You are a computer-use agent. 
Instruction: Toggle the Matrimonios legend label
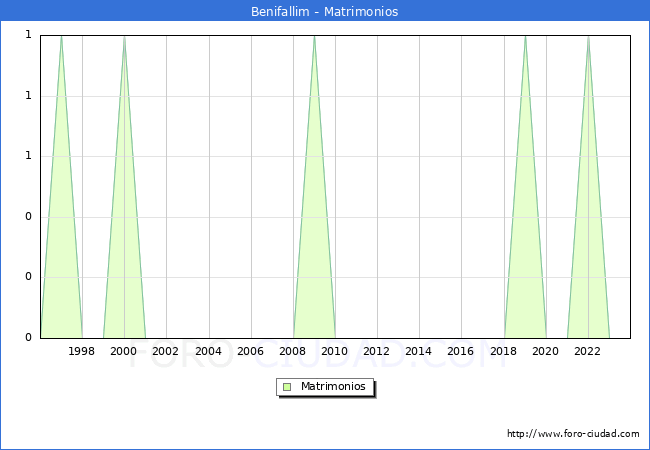tap(334, 386)
